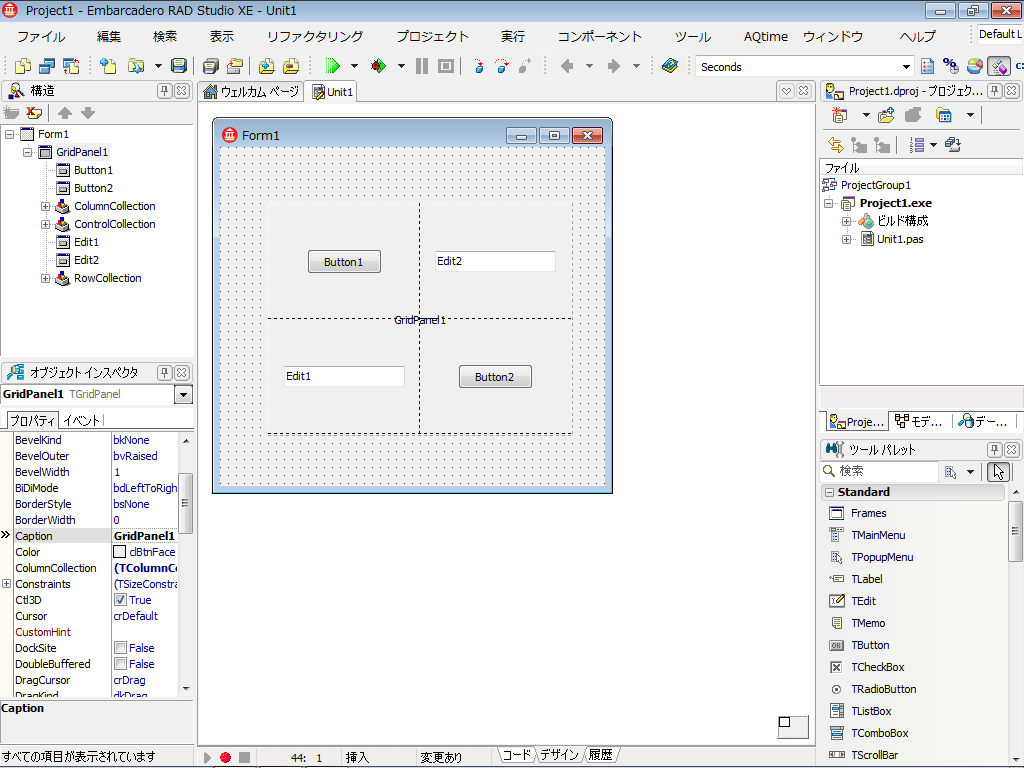Open the Run button dropdown arrow
The image size is (1024, 768).
354,66
